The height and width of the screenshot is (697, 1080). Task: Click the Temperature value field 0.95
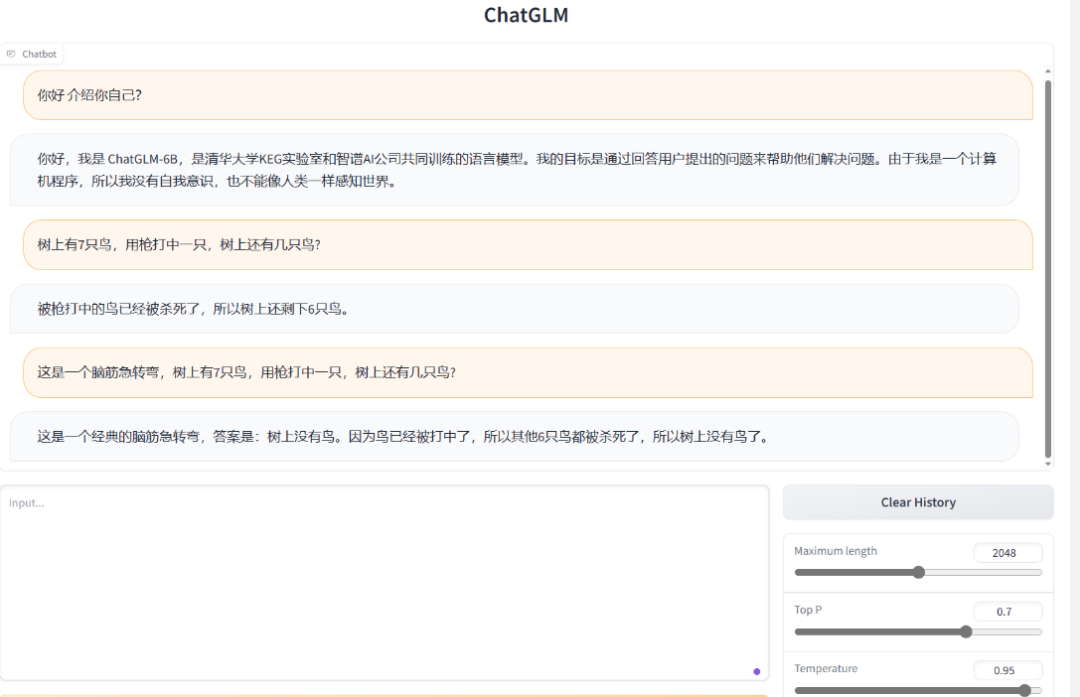click(1008, 670)
